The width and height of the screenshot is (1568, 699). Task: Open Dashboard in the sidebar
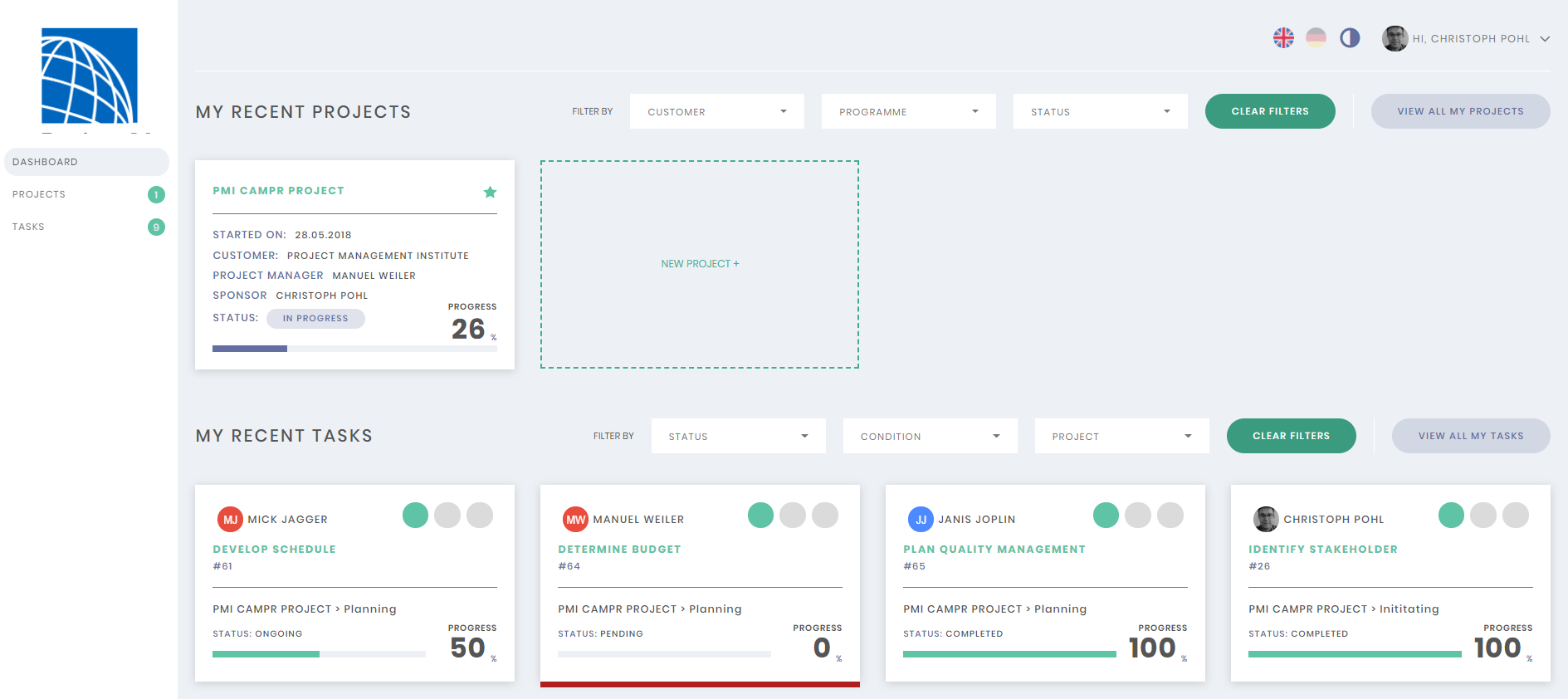coord(86,162)
